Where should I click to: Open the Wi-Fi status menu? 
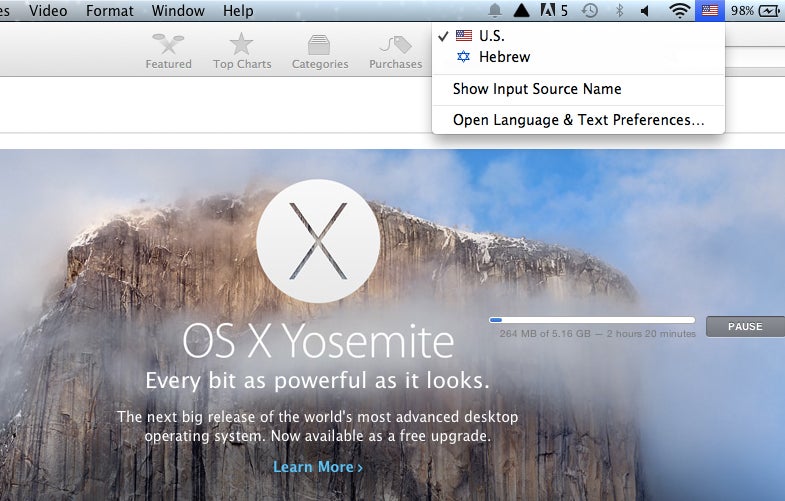679,11
